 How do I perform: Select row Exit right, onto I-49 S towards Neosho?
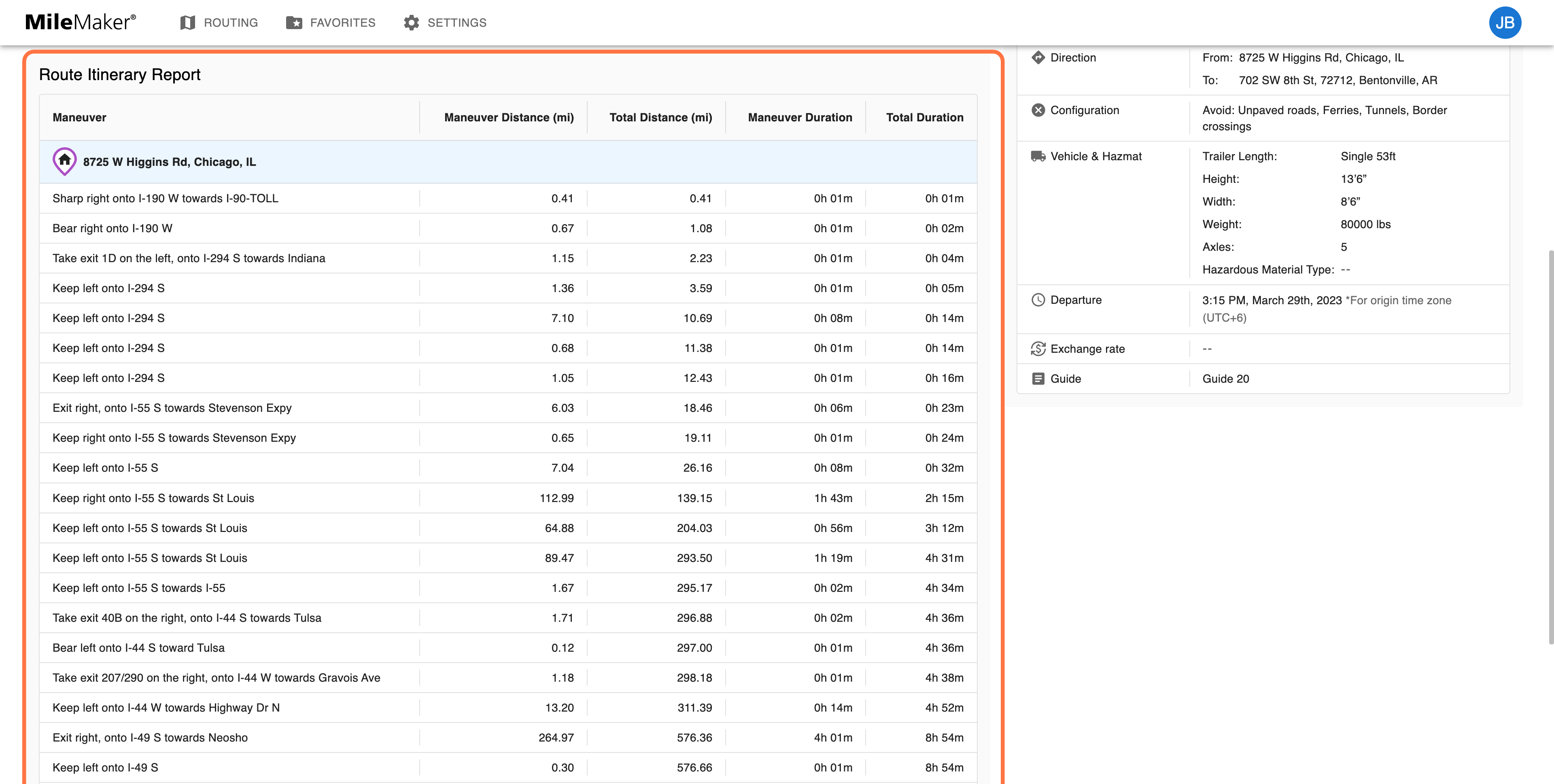(508, 737)
